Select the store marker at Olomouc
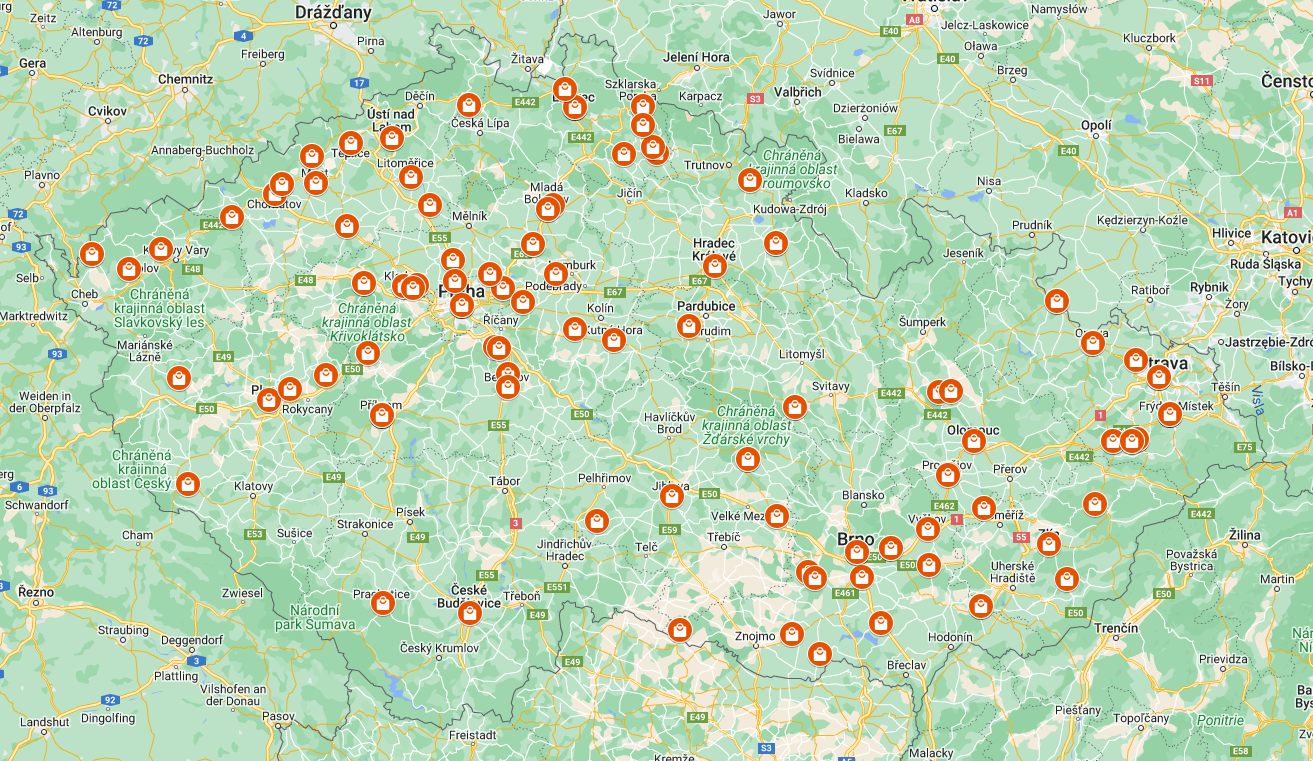The image size is (1313, 761). (x=974, y=440)
